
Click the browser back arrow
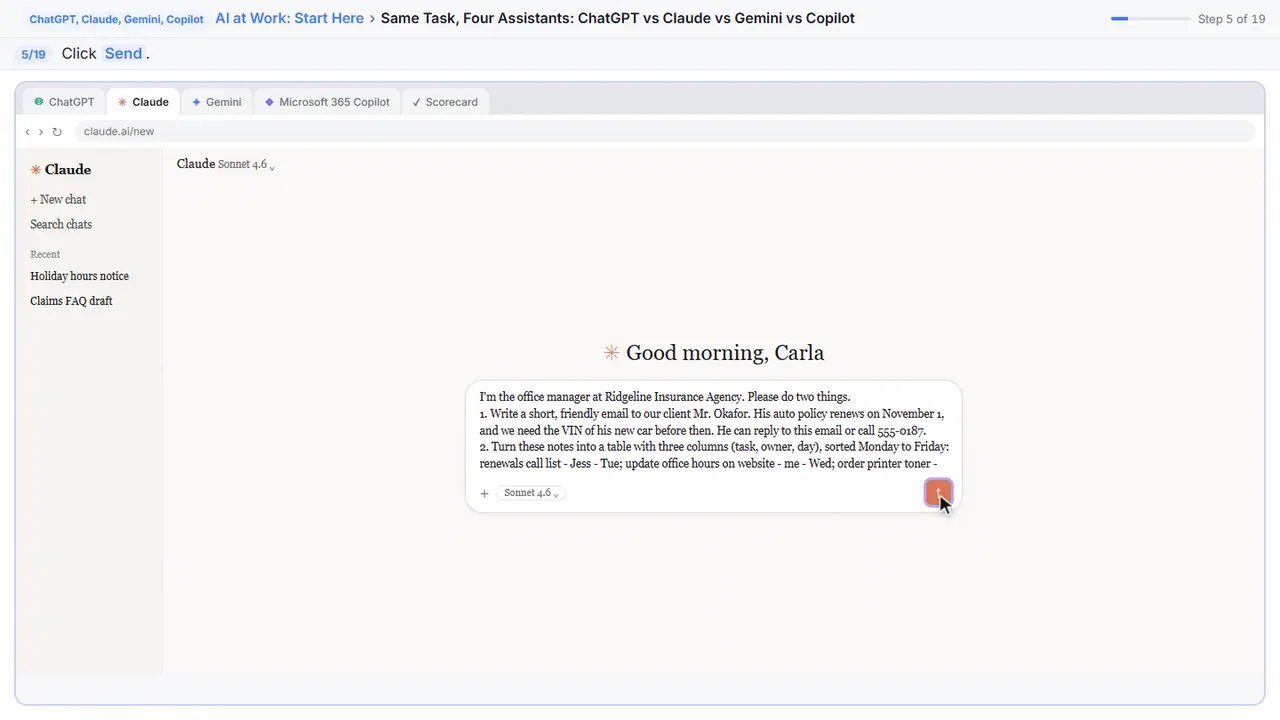click(27, 132)
